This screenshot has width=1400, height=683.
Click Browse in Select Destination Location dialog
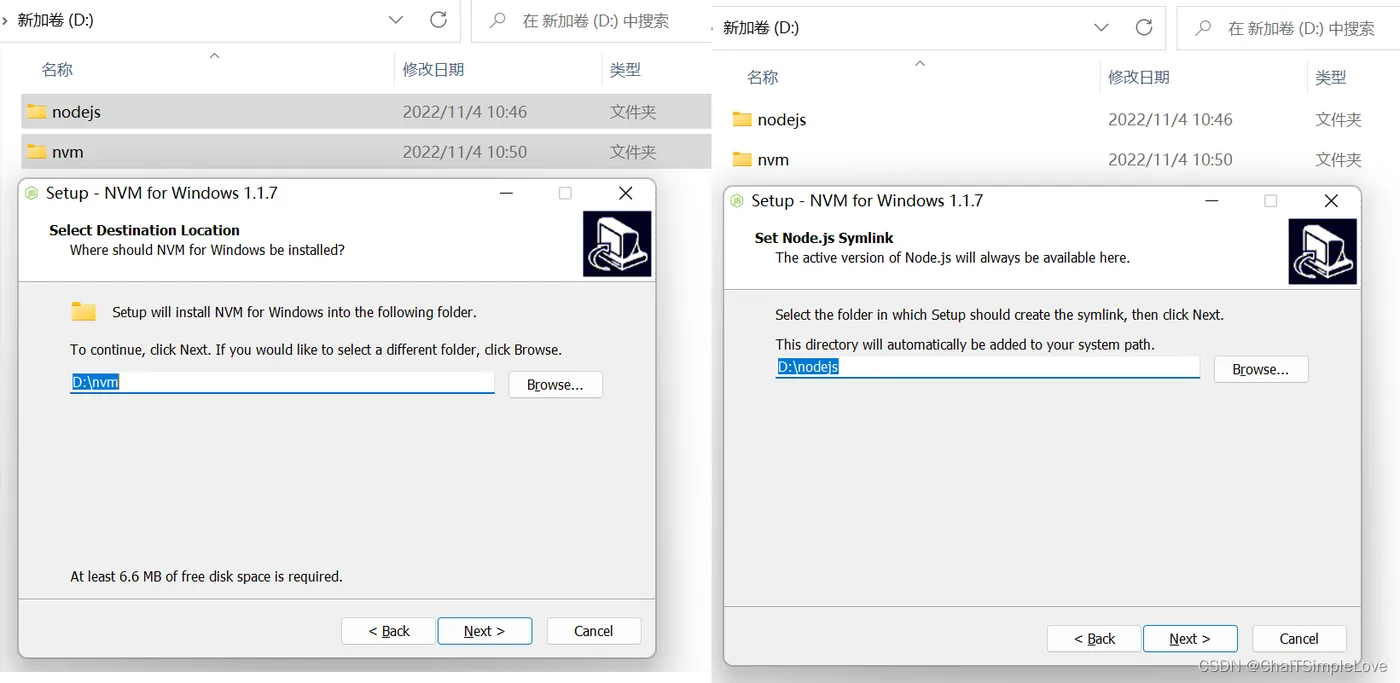pos(555,384)
